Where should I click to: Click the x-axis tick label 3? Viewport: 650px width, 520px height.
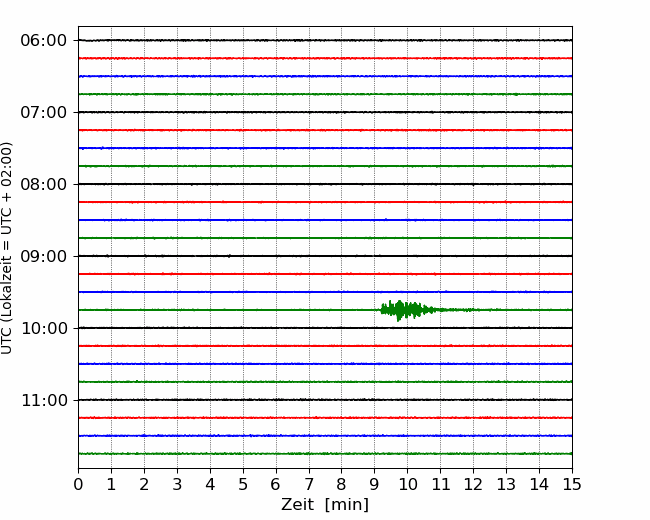point(177,484)
